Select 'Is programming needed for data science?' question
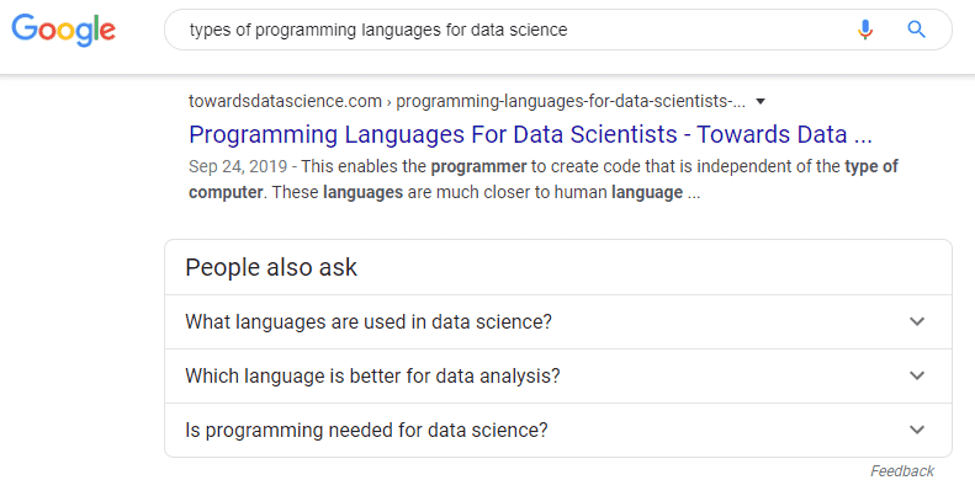The width and height of the screenshot is (975, 496). pos(366,430)
